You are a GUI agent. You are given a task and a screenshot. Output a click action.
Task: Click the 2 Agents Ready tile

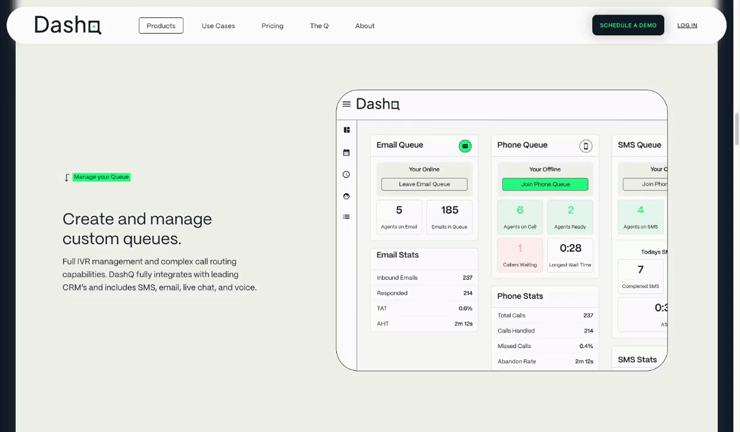[570, 217]
